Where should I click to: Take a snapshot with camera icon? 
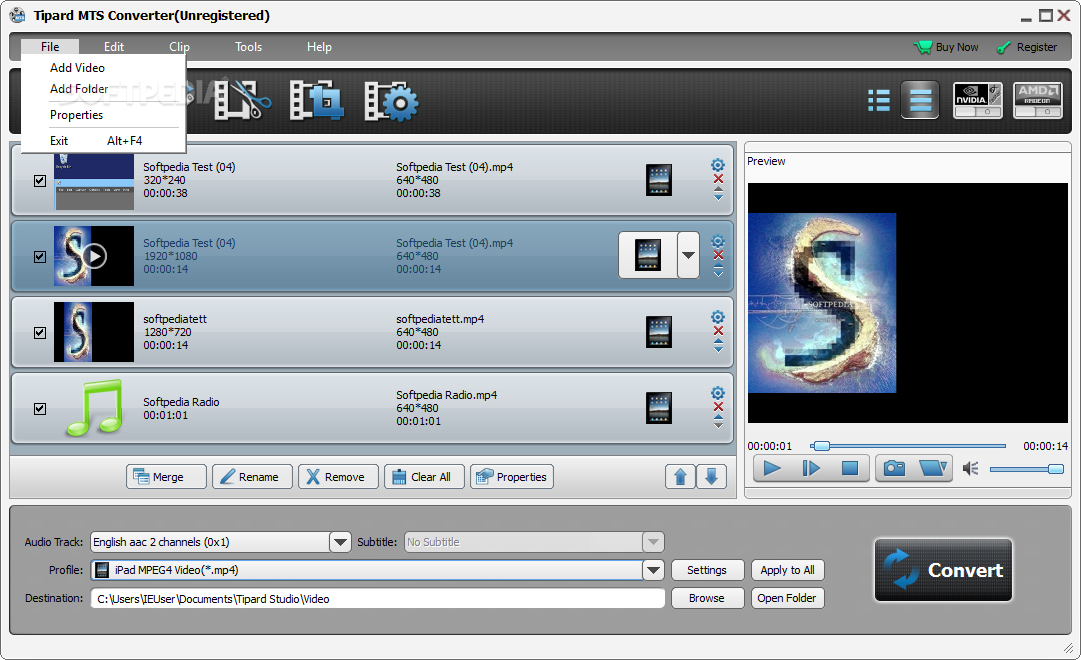click(894, 468)
